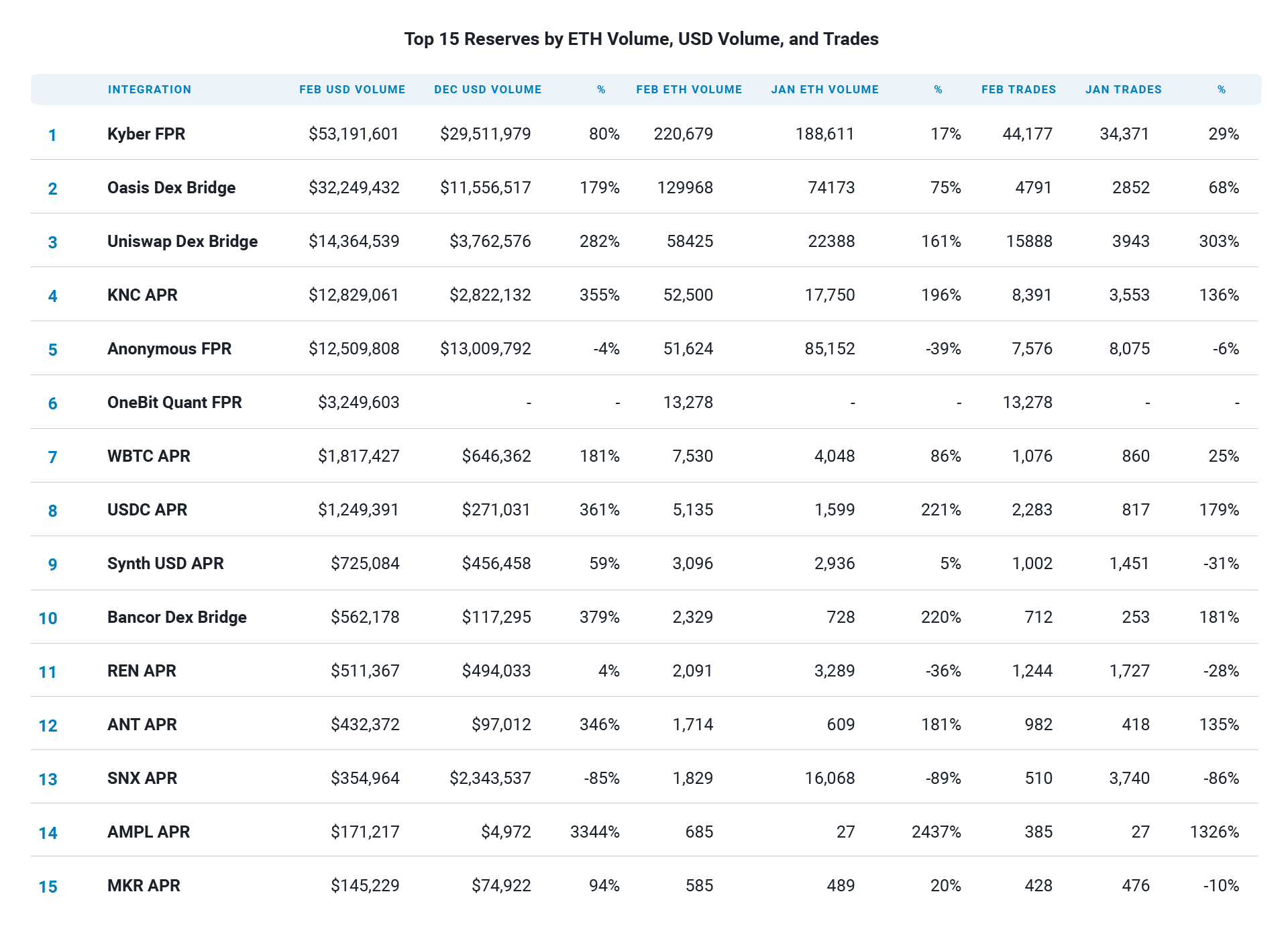
Task: Select Anonymous FPR in the table
Action: pyautogui.click(x=169, y=348)
